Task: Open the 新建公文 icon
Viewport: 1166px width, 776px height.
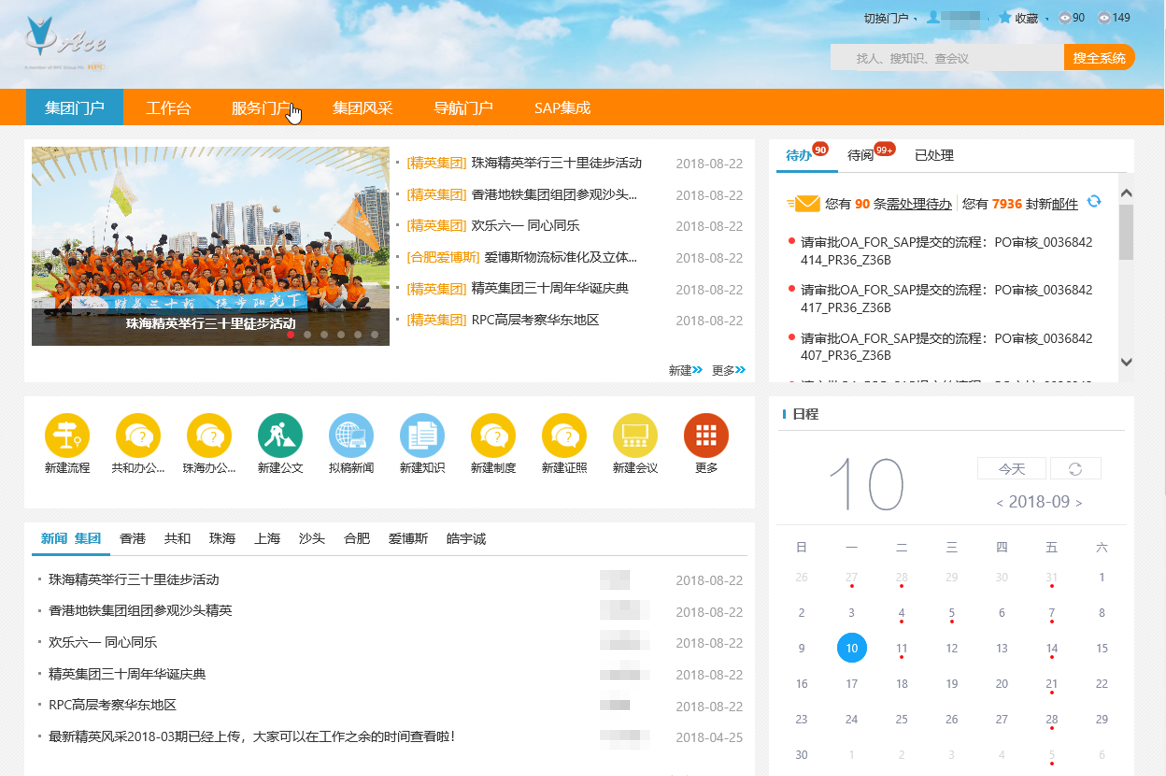Action: [x=280, y=436]
